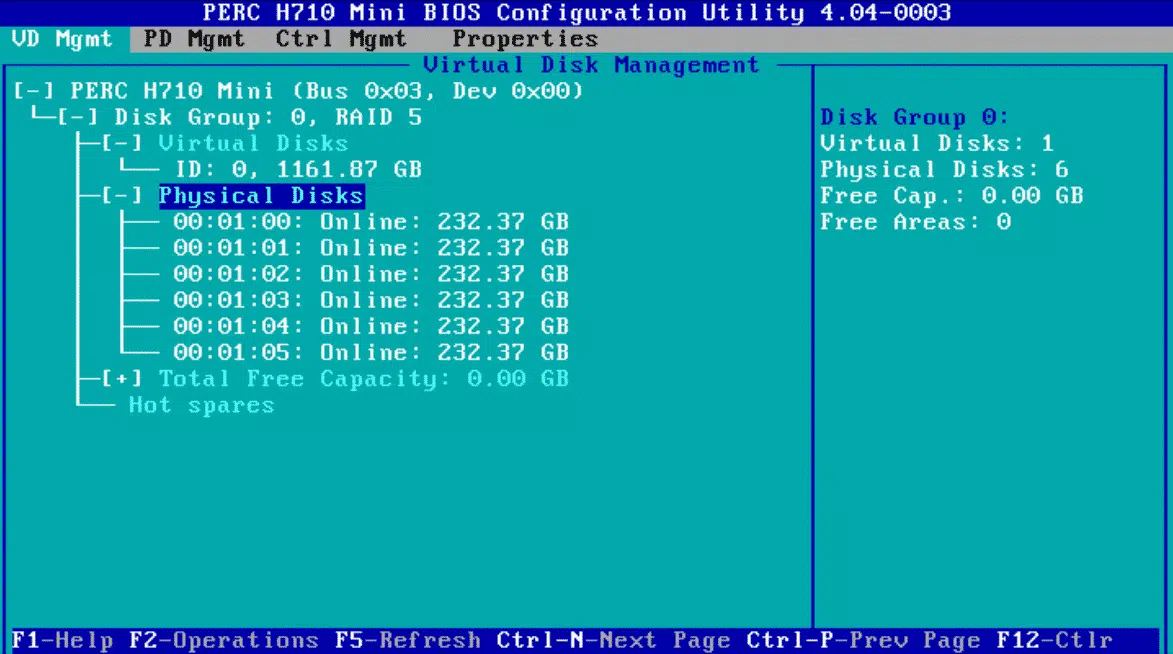Open the PD Mgmt tab
Screen dimensions: 1173x654
tap(194, 39)
